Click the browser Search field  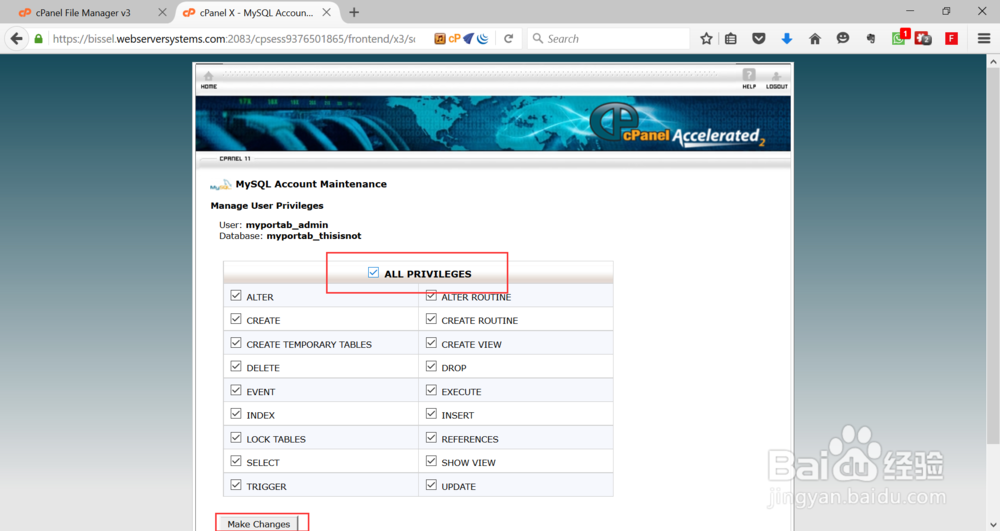click(x=609, y=39)
